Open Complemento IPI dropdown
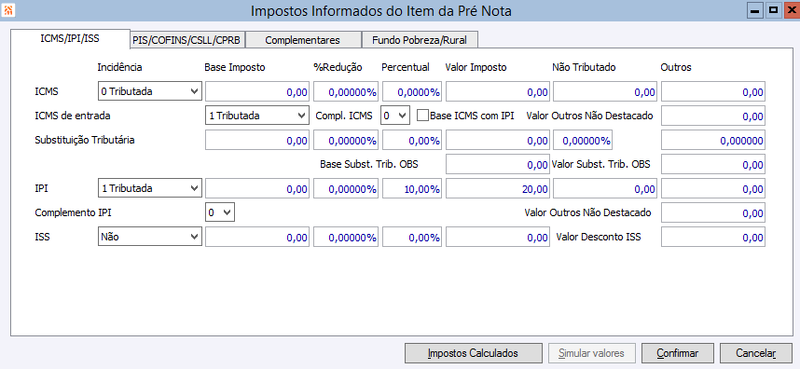This screenshot has height=369, width=800. 220,212
